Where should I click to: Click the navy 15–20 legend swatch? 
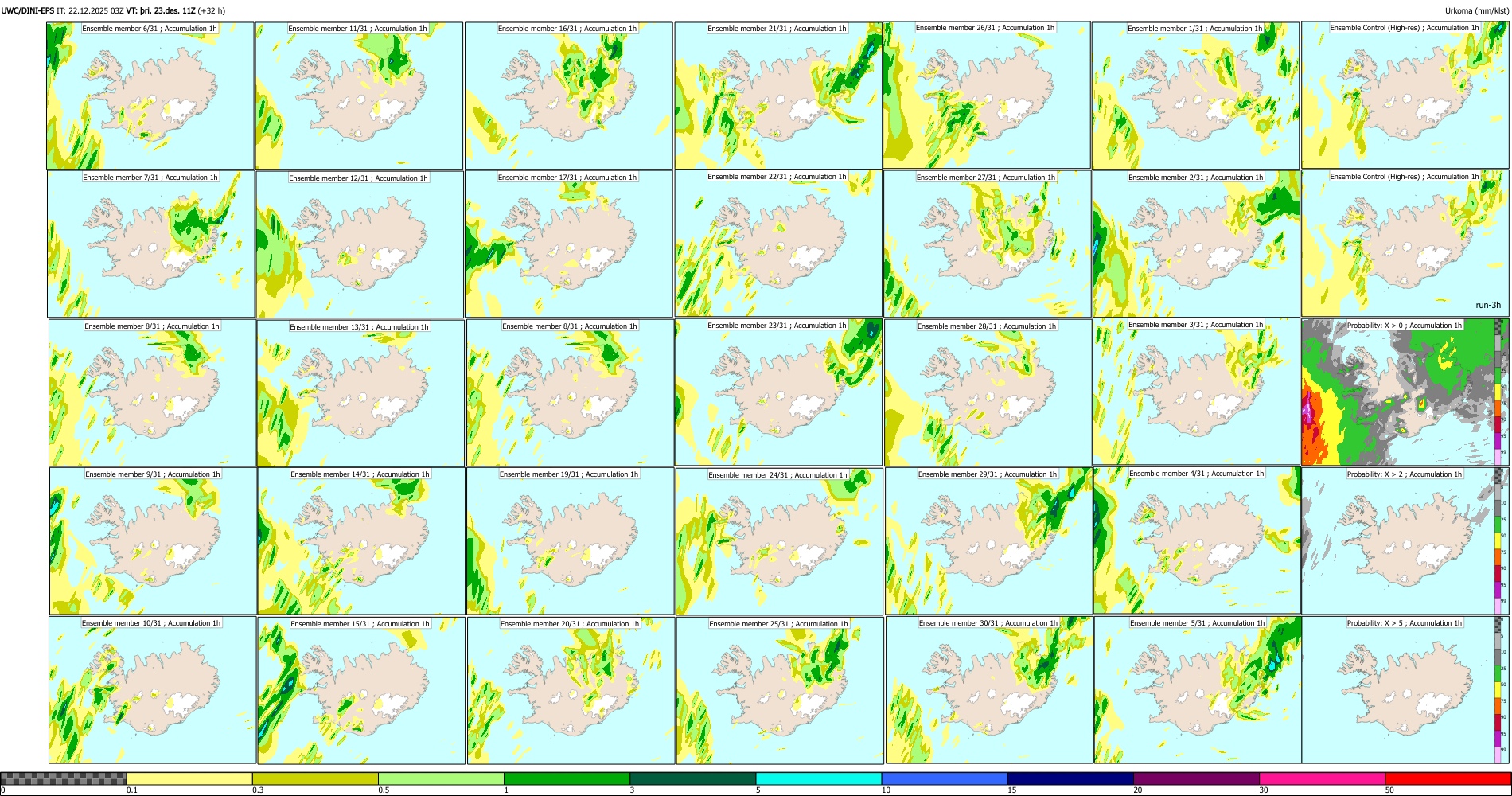pos(1070,778)
